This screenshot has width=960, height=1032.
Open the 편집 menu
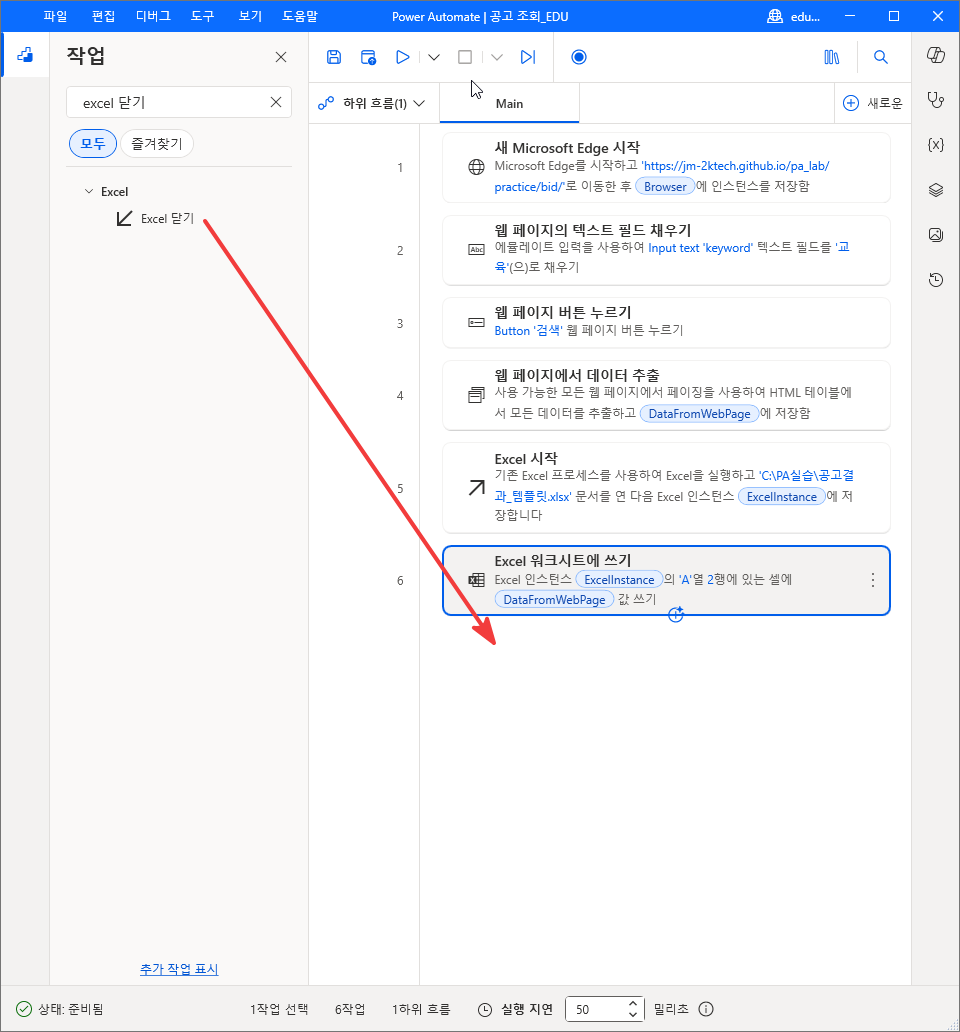pyautogui.click(x=103, y=16)
